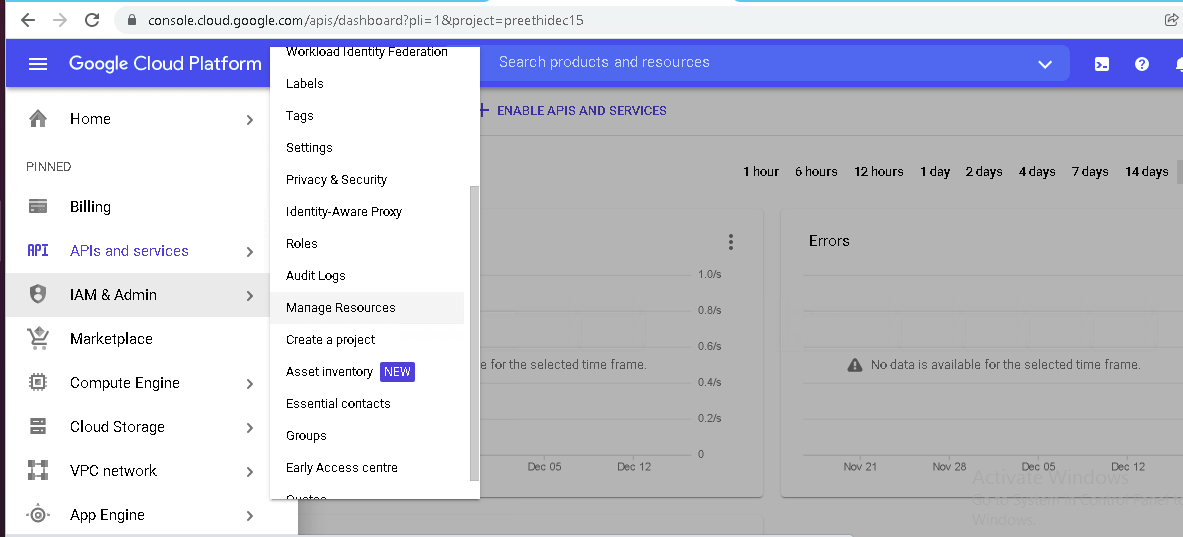Select the 4 days time range
Viewport: 1183px width, 537px height.
pyautogui.click(x=1037, y=171)
